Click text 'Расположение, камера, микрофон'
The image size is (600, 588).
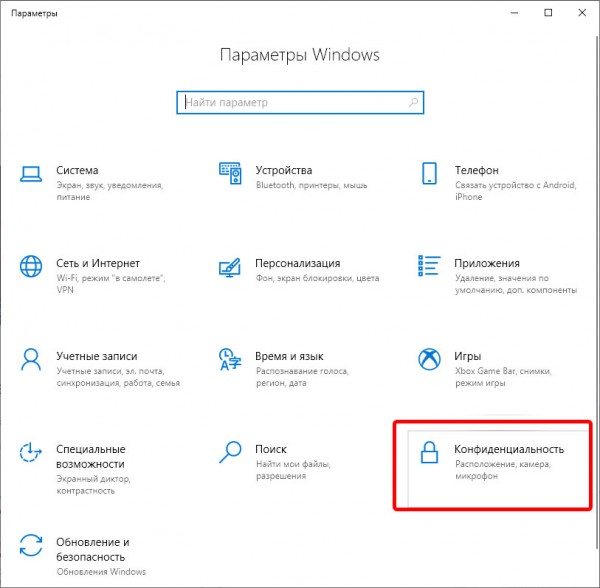click(x=503, y=470)
